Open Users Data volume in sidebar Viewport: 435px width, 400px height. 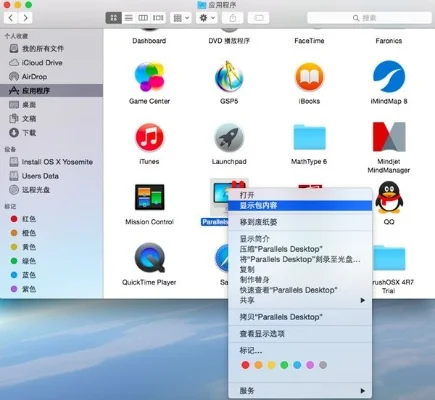(51, 176)
